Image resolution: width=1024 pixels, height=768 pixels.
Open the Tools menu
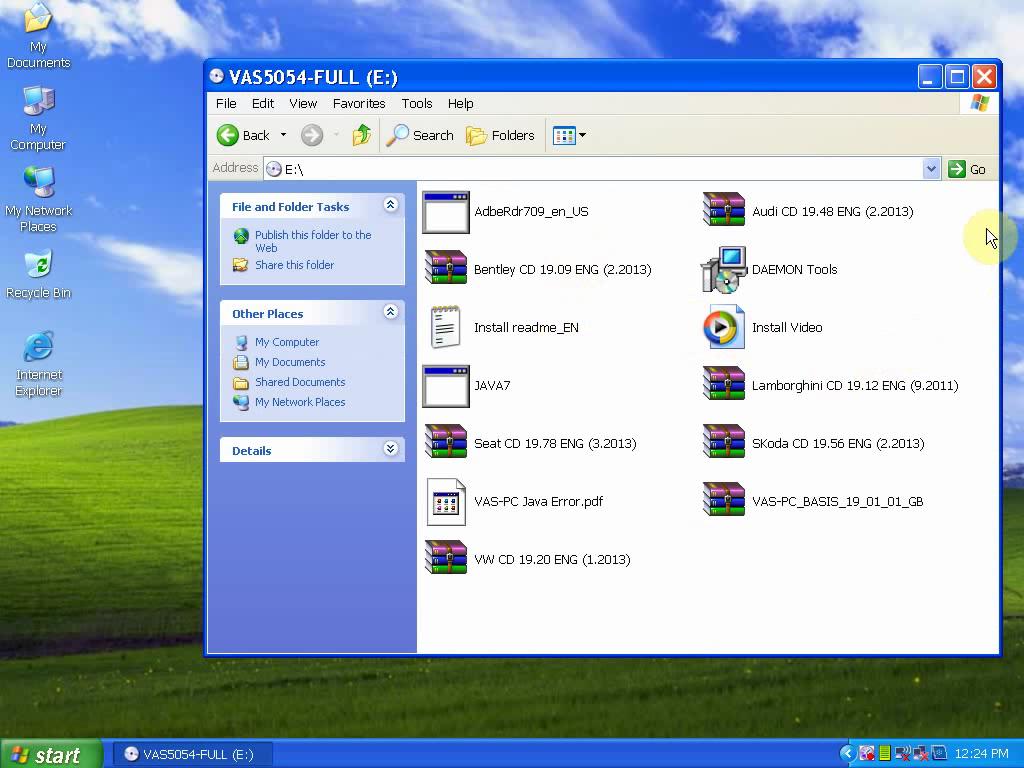(x=417, y=103)
